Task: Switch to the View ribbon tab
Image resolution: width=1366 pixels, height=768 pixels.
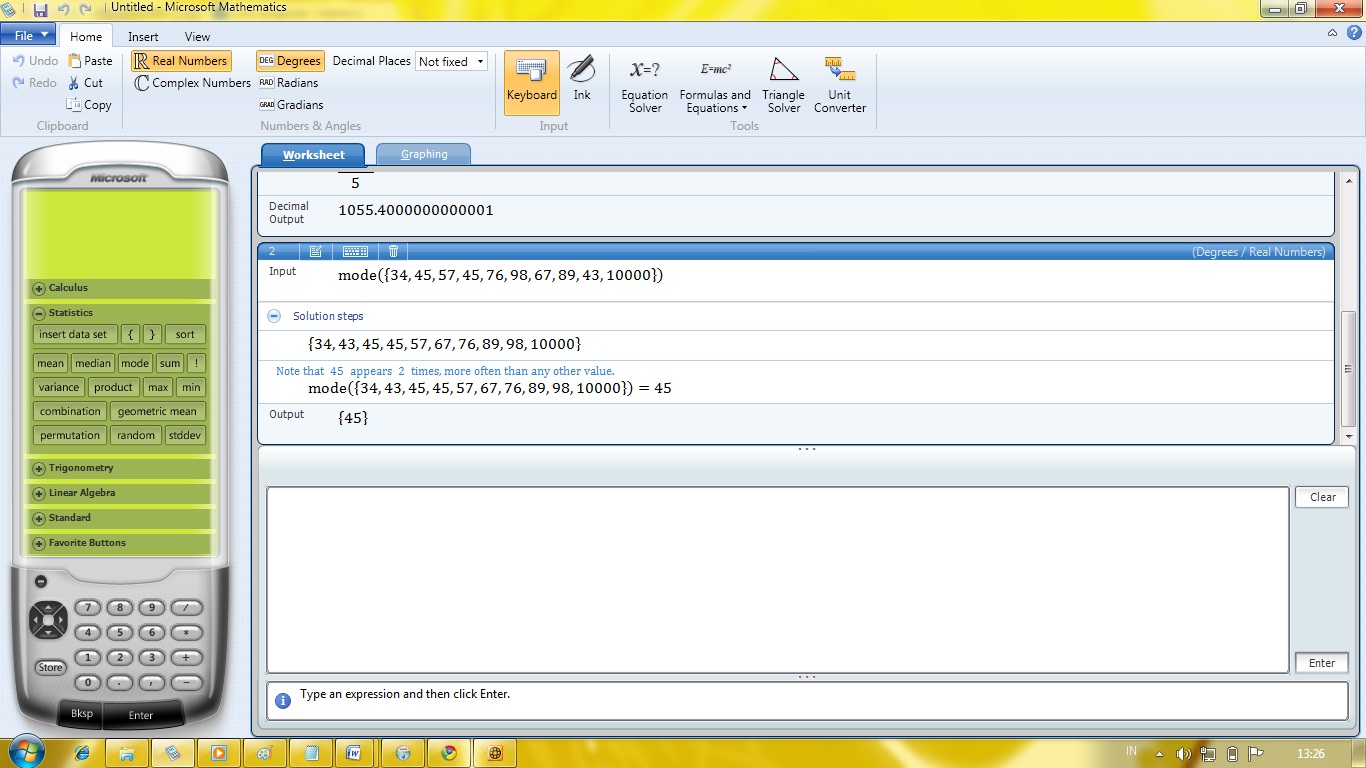Action: 197,36
